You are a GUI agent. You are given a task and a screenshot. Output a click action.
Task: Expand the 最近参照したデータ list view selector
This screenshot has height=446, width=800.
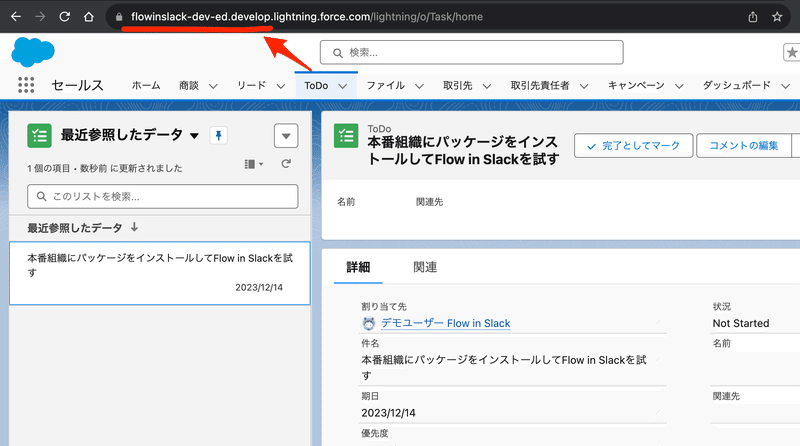pos(194,136)
